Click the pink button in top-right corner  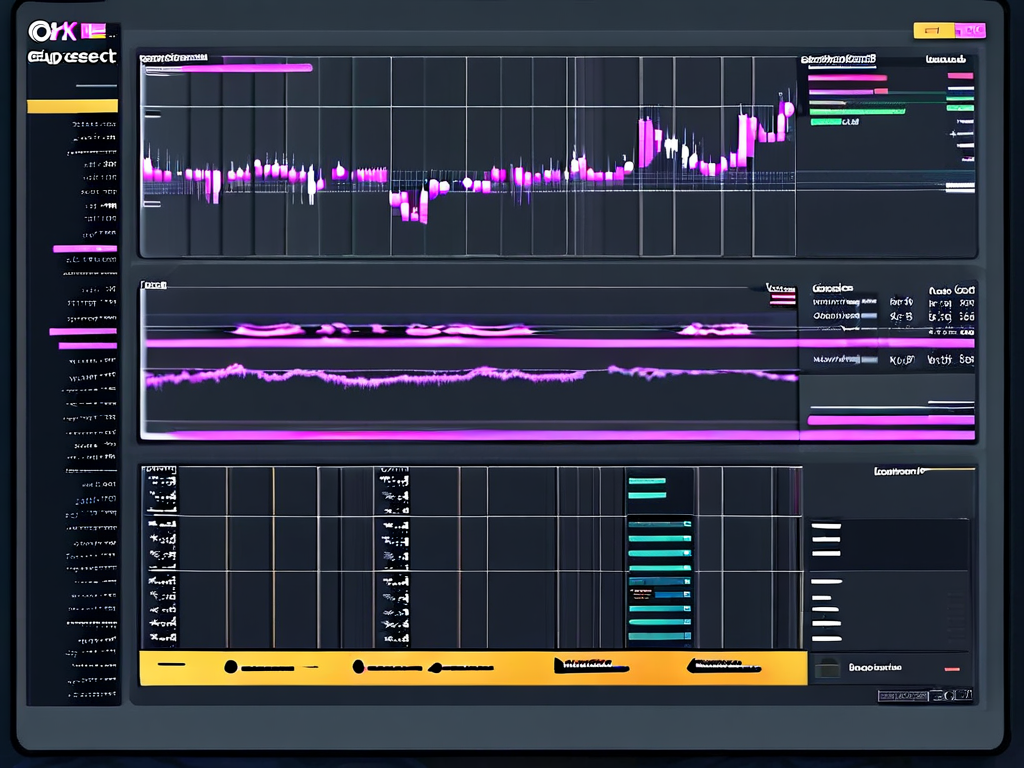tap(969, 31)
